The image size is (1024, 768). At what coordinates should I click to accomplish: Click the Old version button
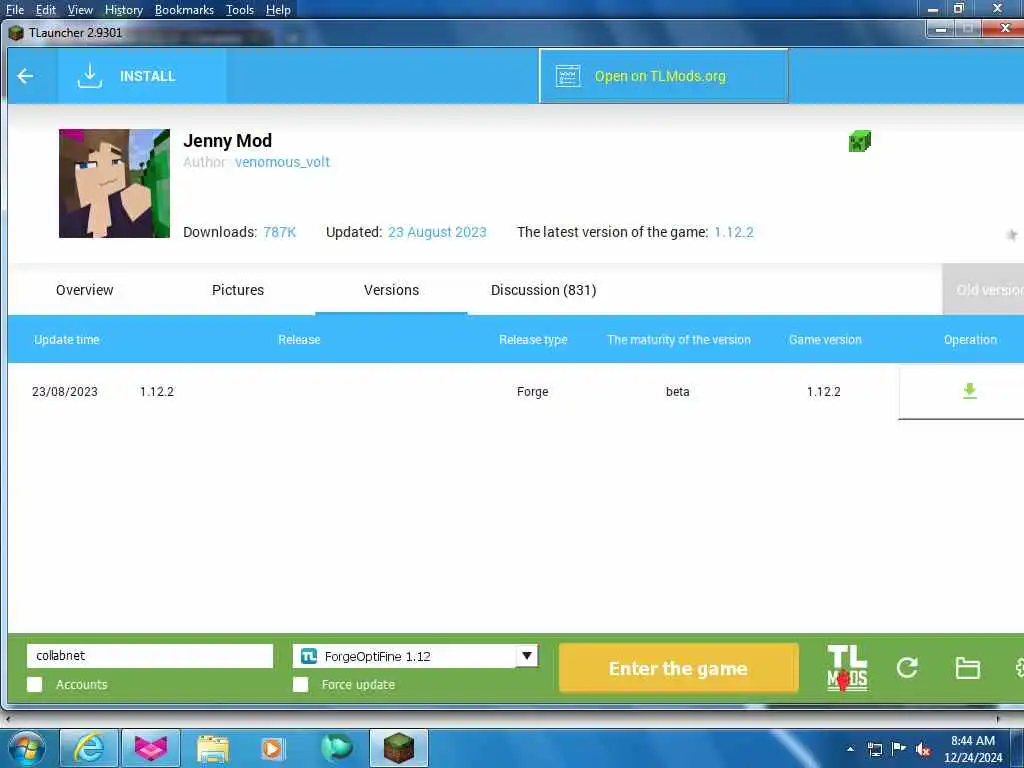click(983, 290)
